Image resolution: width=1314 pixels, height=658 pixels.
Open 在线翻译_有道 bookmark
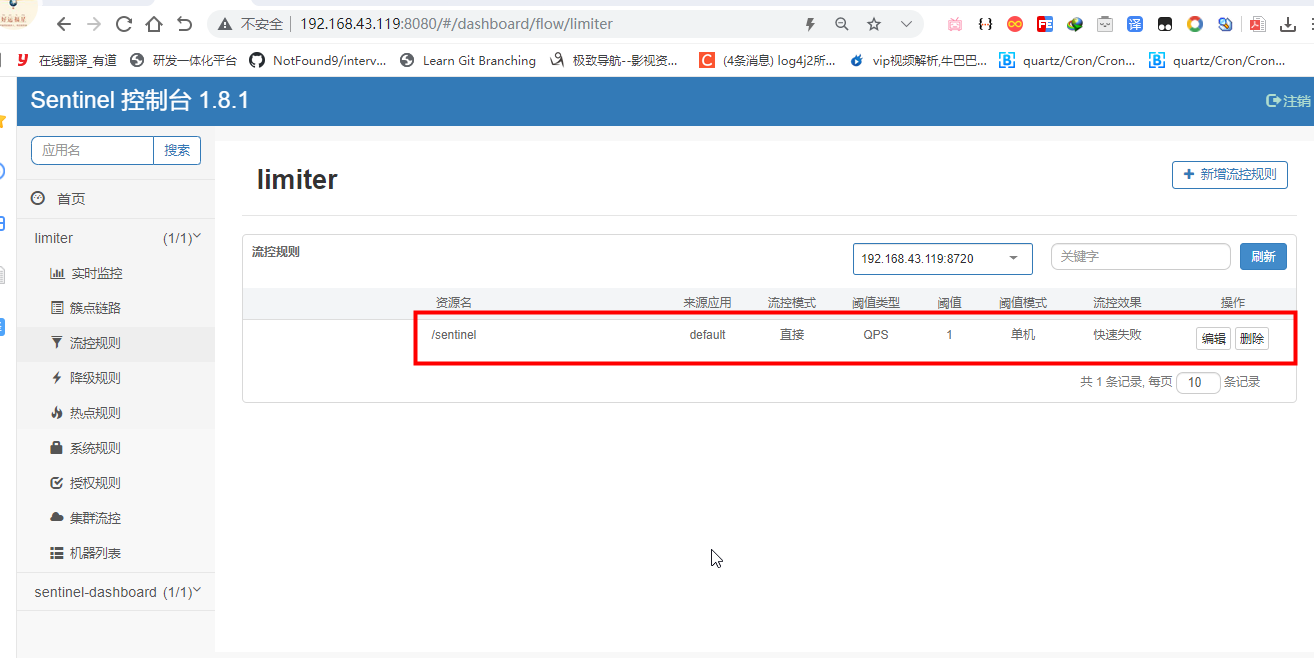click(67, 60)
